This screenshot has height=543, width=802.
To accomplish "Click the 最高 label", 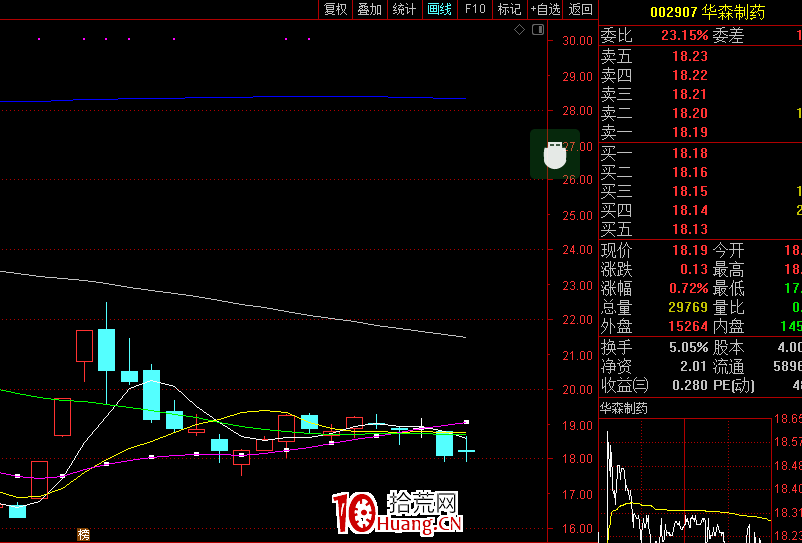I will pos(728,269).
